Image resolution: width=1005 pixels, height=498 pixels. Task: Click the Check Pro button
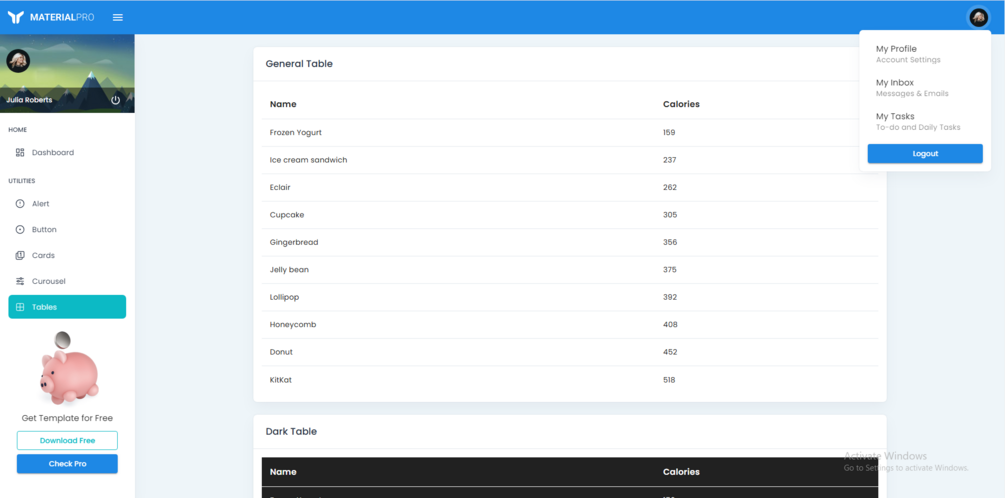(x=67, y=464)
